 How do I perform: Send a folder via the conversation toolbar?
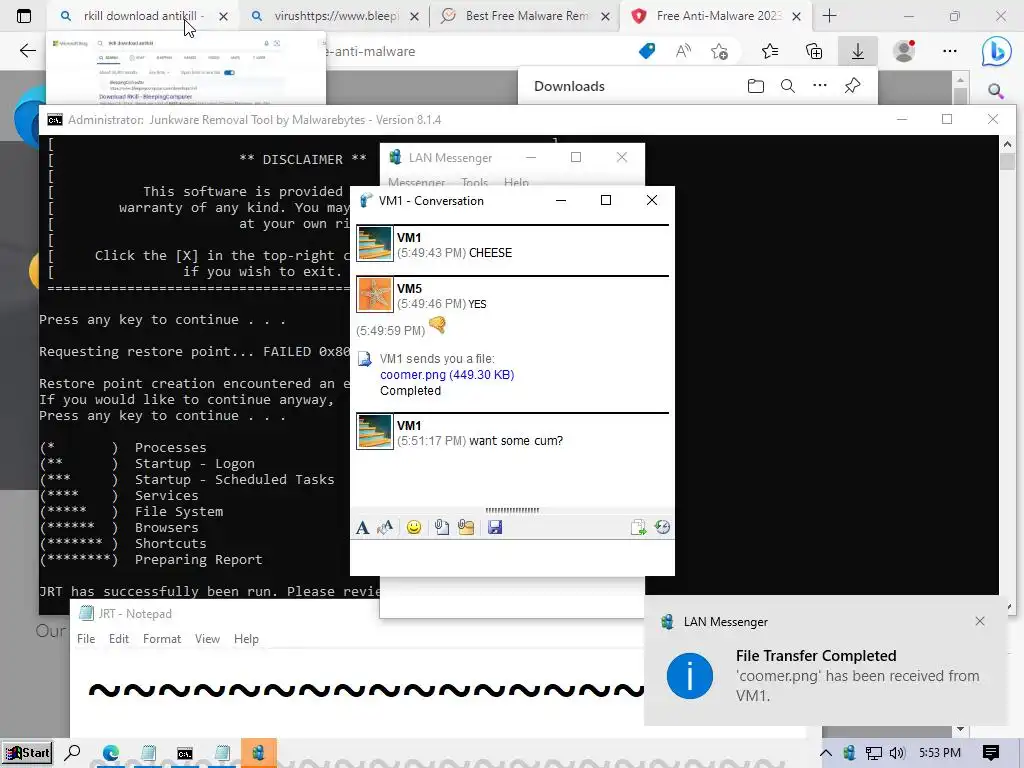pos(466,528)
